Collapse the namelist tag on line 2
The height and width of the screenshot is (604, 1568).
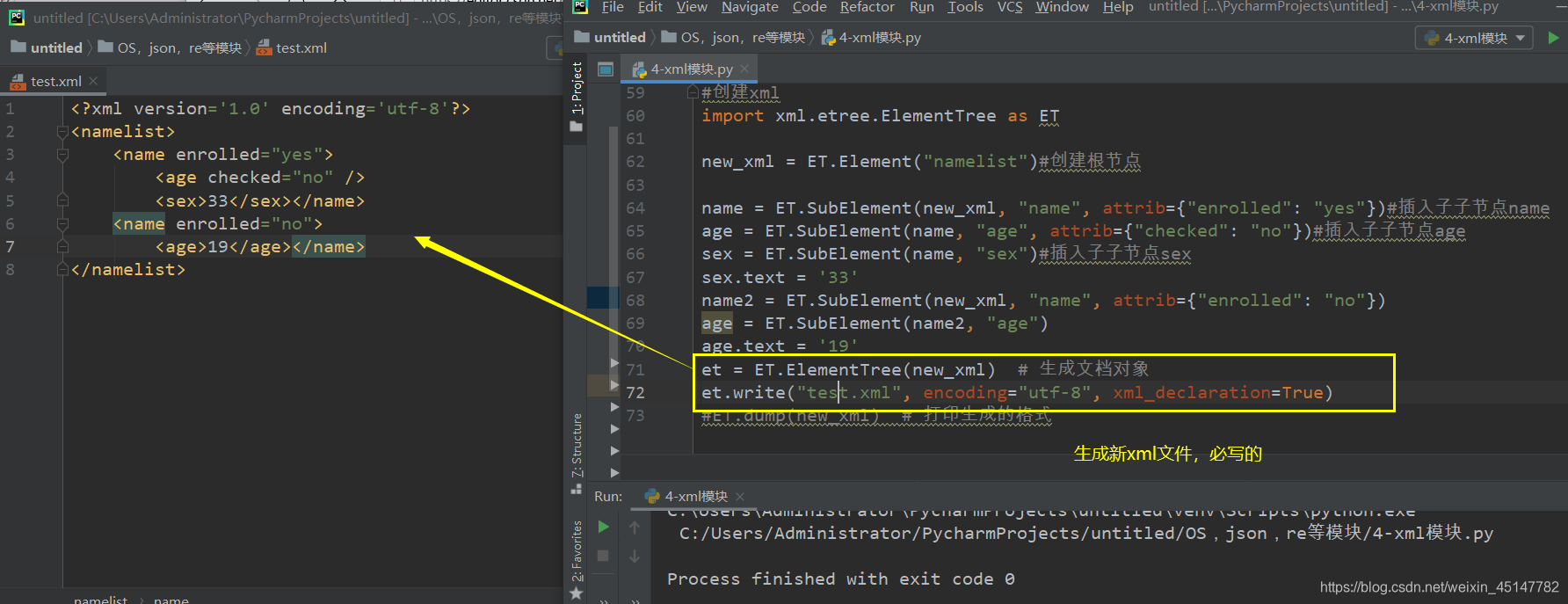pos(62,132)
